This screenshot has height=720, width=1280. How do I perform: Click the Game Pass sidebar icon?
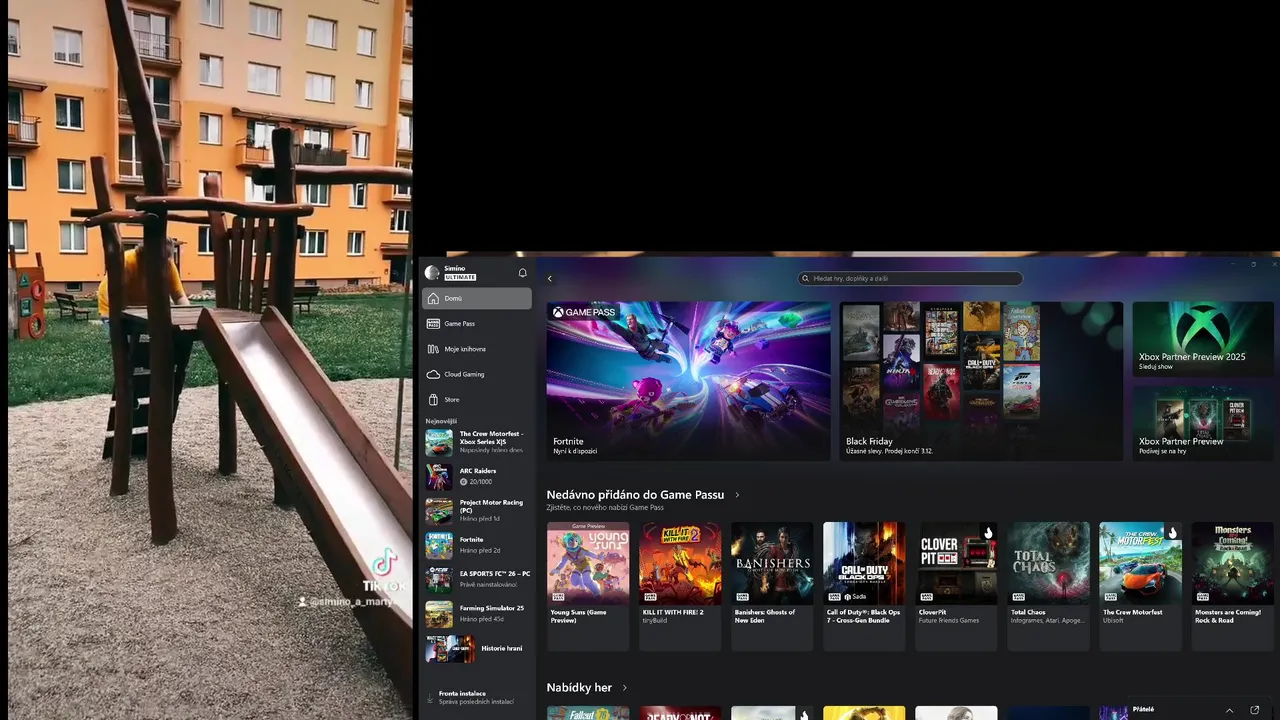(x=433, y=324)
